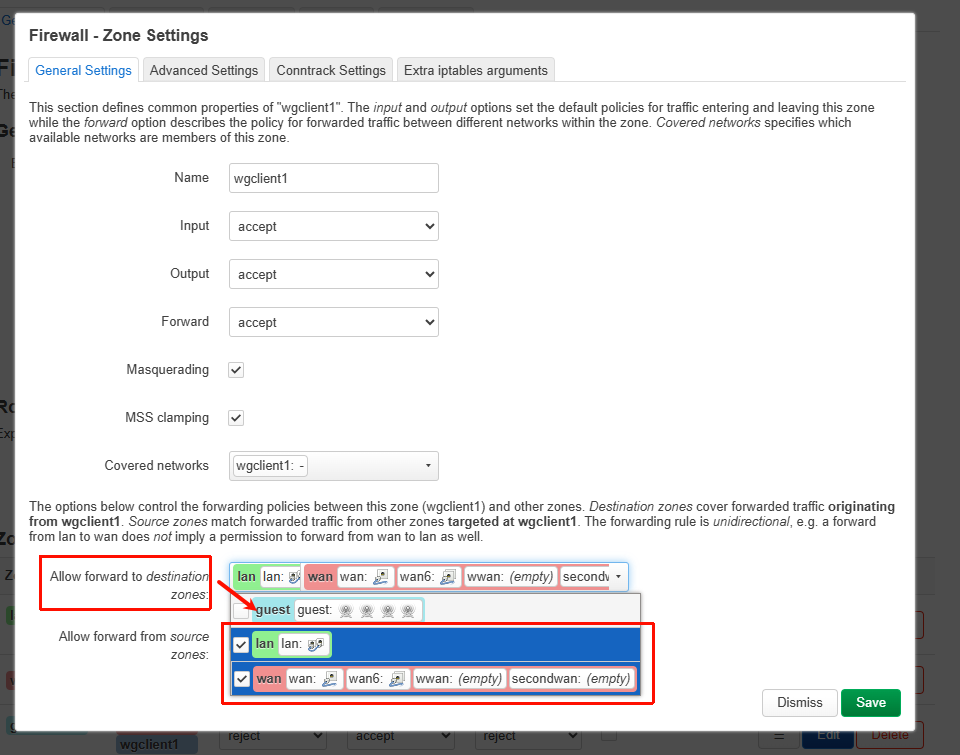Click the lan interface icon in dropdown list
Screen dimensions: 960x755
[315, 645]
